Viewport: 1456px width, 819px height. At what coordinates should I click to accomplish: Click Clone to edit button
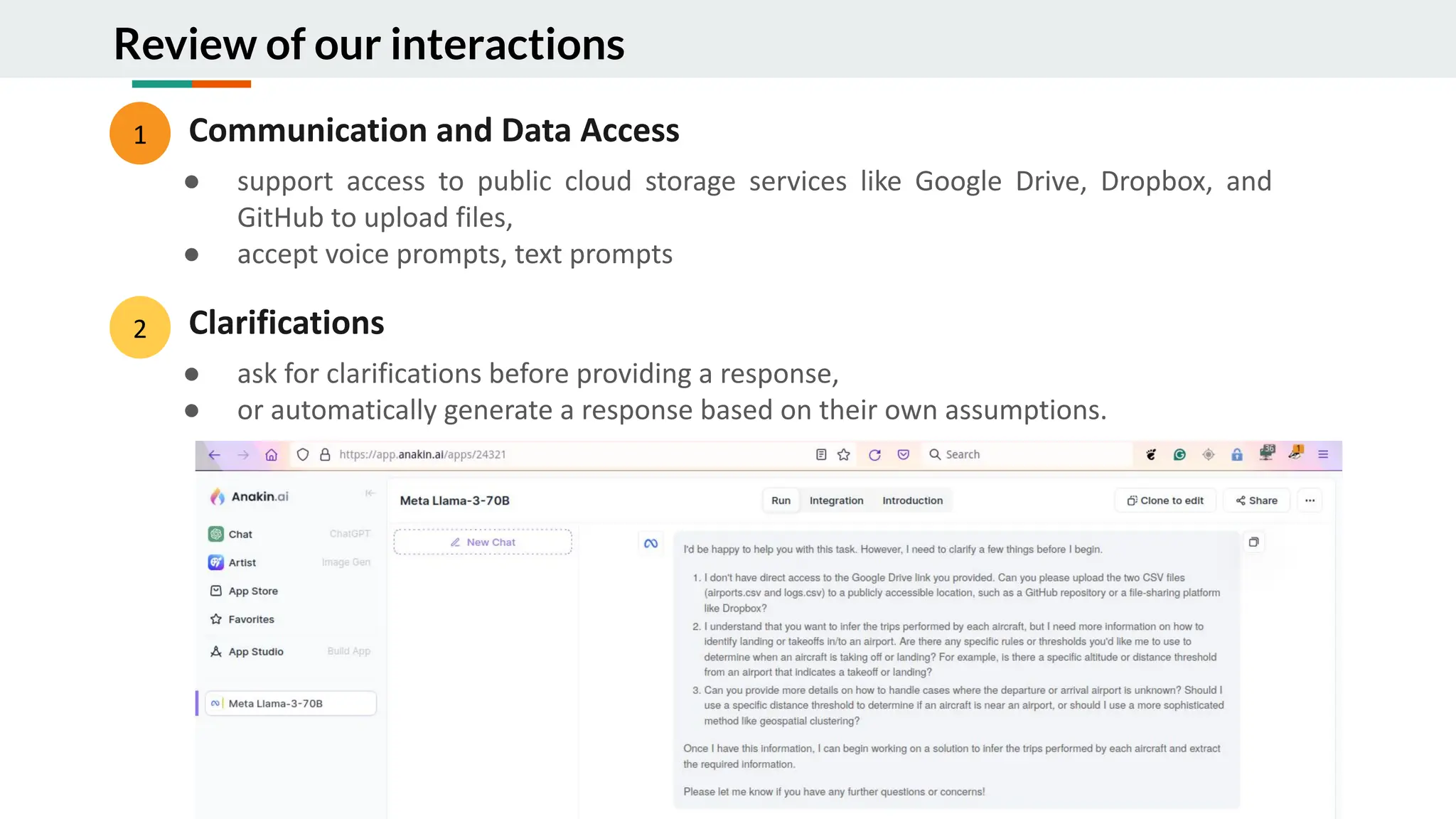(1165, 500)
